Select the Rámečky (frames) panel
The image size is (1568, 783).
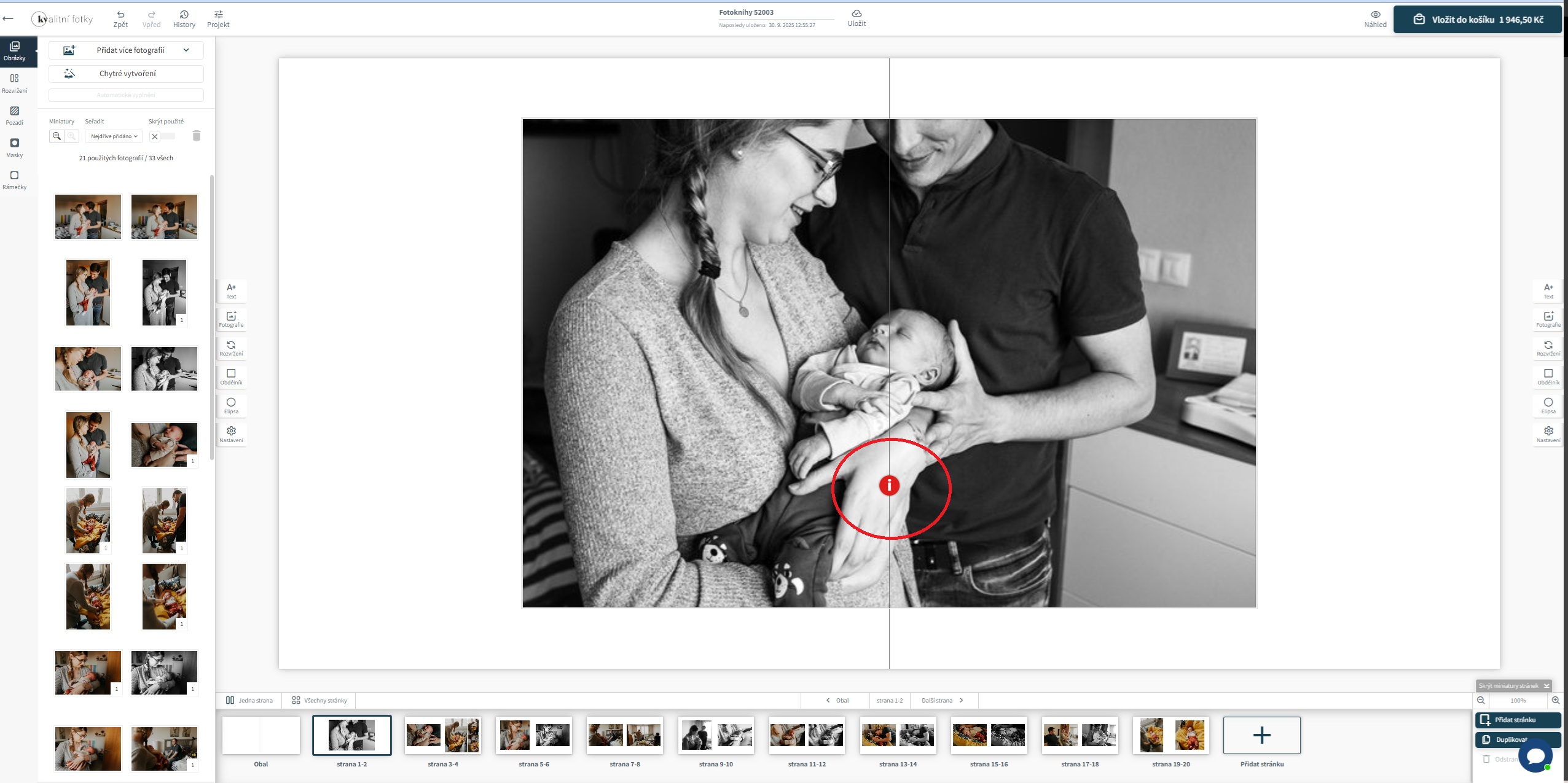tap(14, 179)
